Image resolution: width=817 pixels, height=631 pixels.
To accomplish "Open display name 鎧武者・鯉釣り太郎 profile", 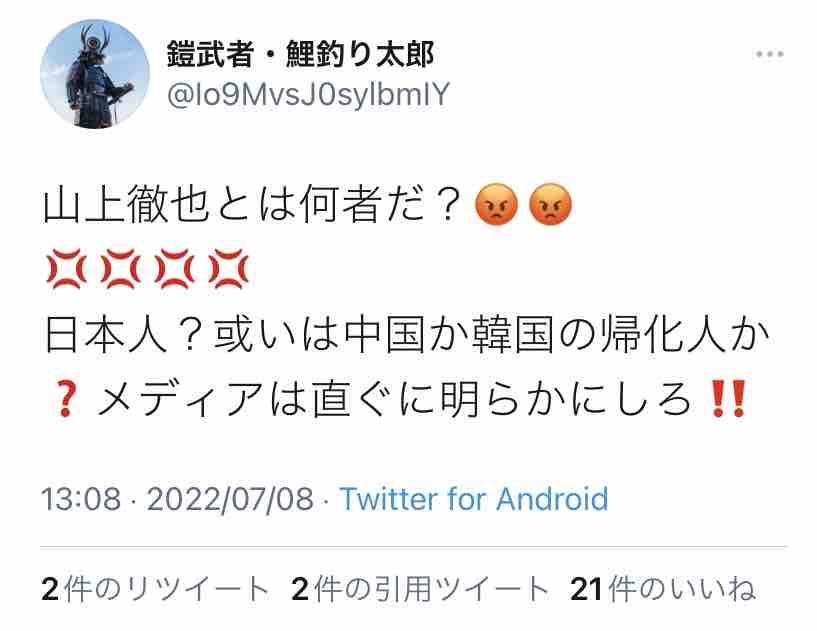I will tap(301, 54).
